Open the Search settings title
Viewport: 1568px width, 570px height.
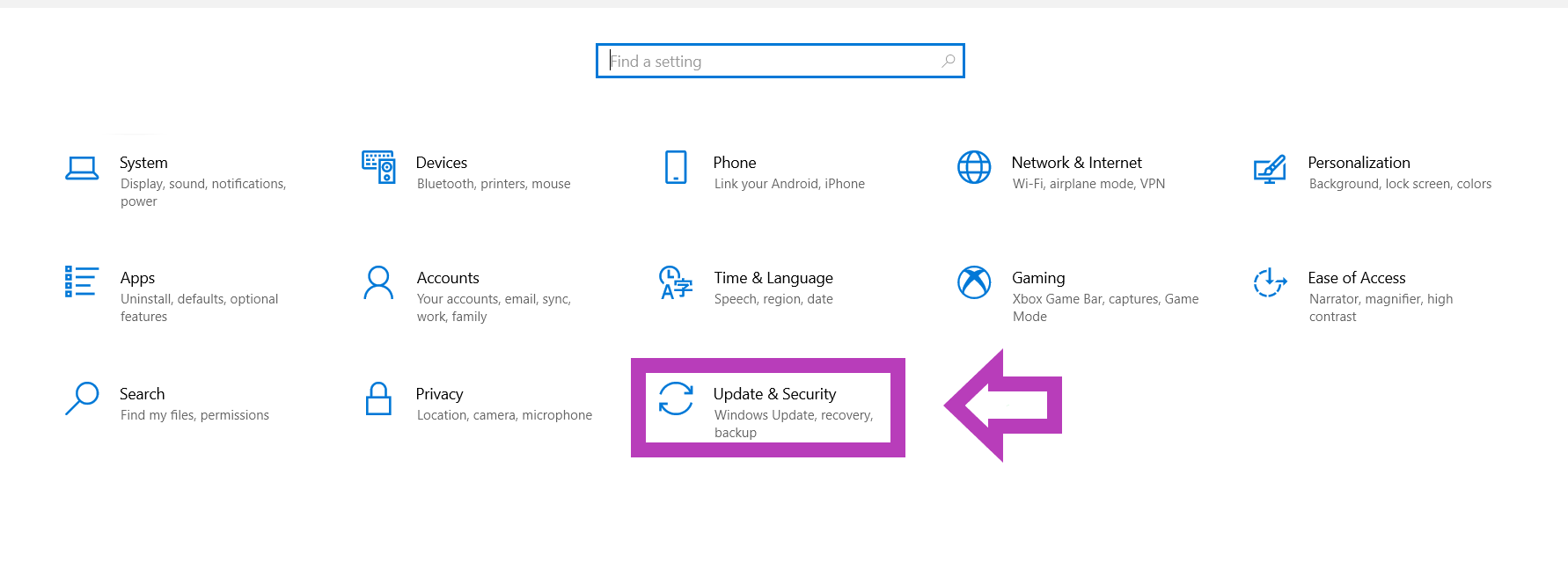click(x=143, y=394)
